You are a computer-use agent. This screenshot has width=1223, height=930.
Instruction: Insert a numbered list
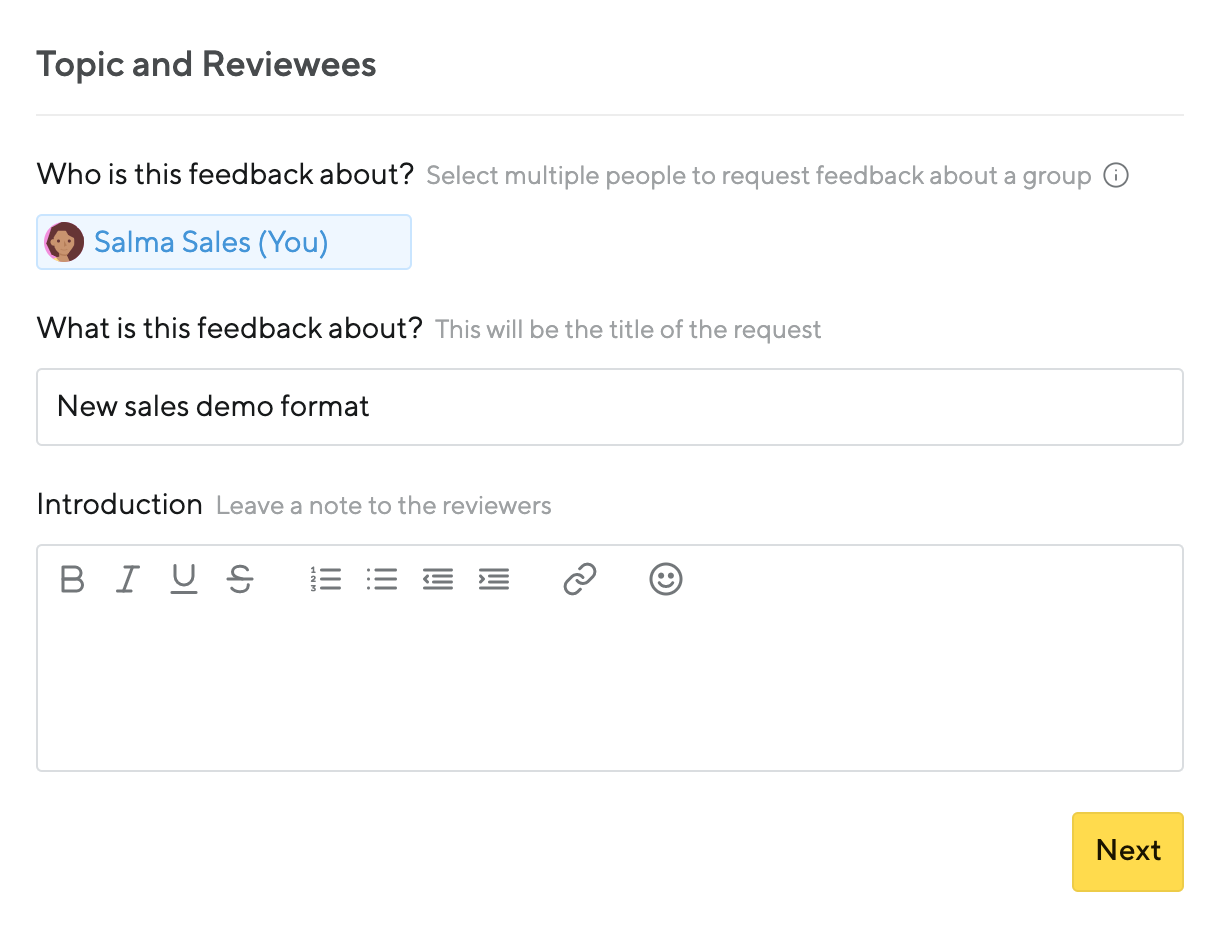(327, 579)
